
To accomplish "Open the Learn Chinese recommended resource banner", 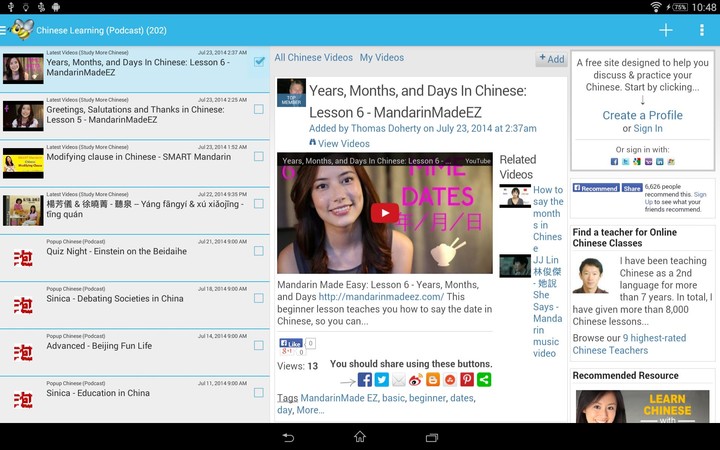I will coord(642,406).
